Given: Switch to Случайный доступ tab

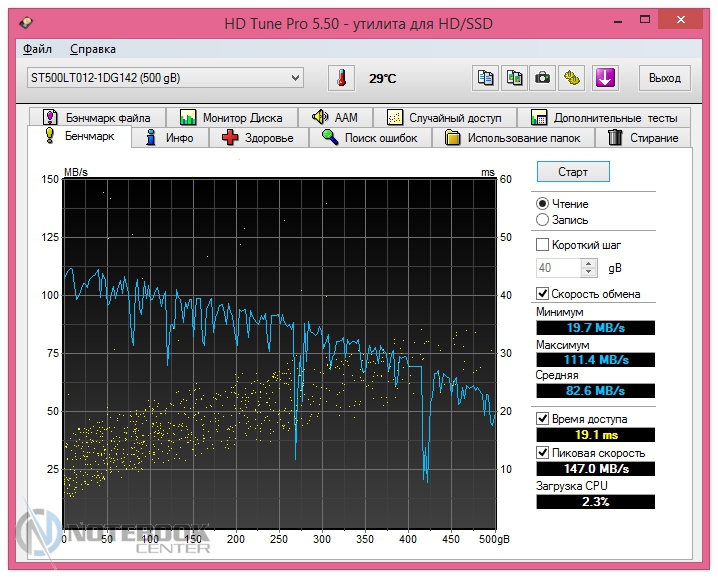Looking at the screenshot, I should tap(445, 118).
